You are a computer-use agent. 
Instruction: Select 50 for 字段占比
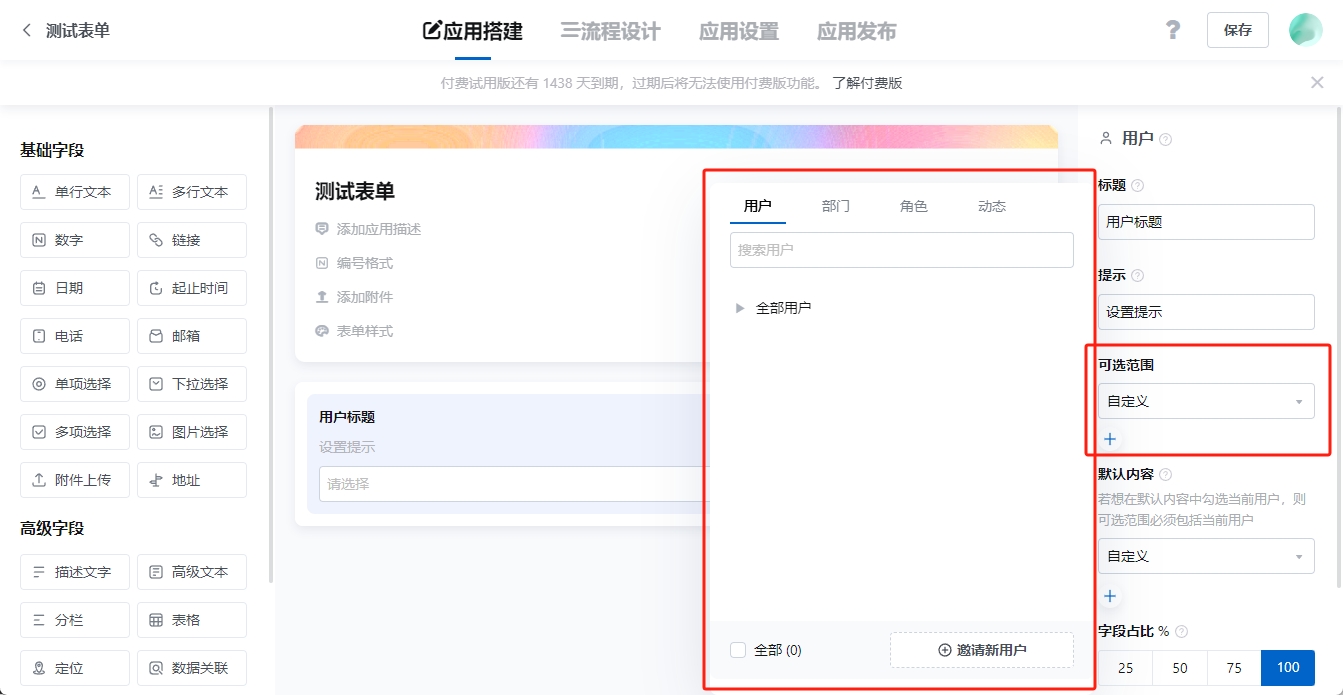(x=1179, y=667)
